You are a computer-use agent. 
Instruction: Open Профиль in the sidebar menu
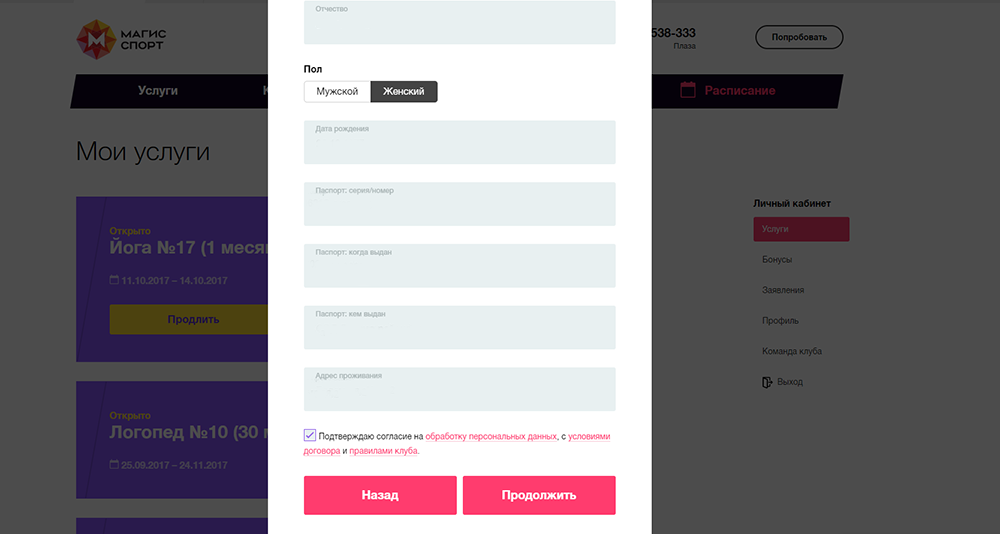780,321
